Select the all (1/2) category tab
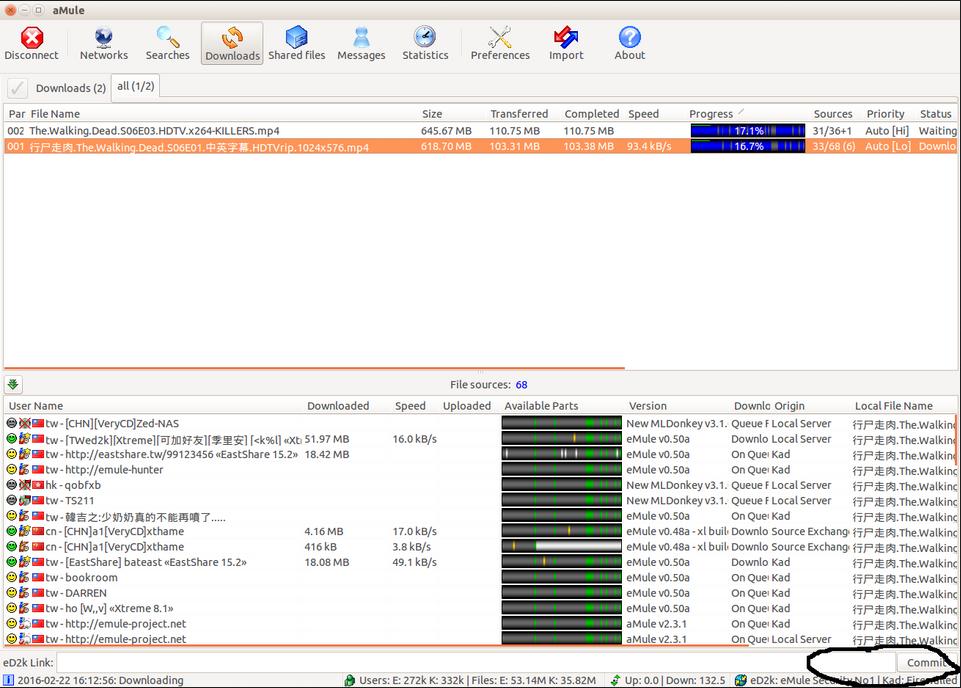The height and width of the screenshot is (688, 961). point(135,87)
